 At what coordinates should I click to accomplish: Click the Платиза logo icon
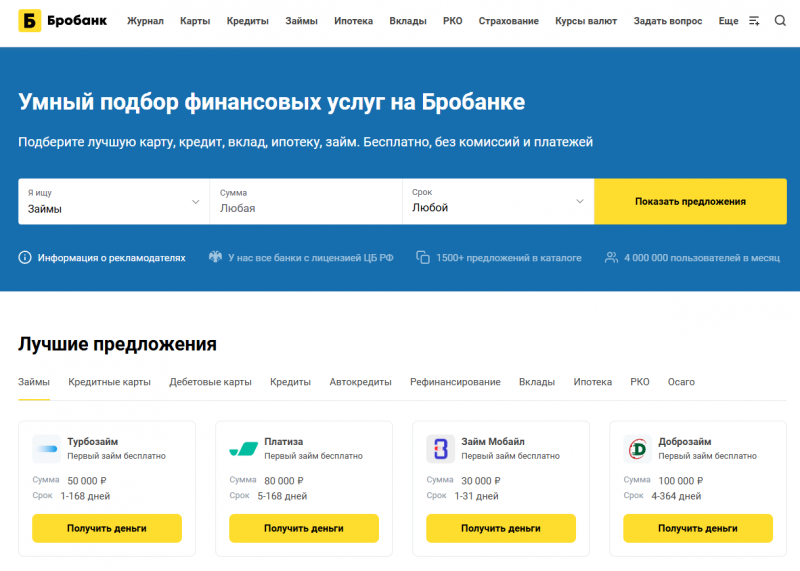(243, 448)
